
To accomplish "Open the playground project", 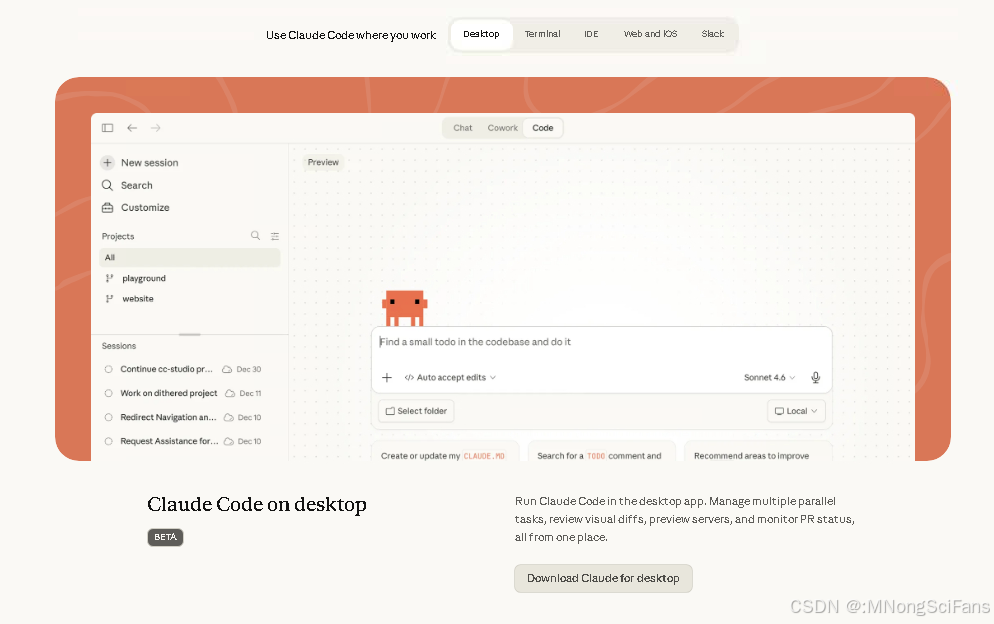I will click(144, 278).
